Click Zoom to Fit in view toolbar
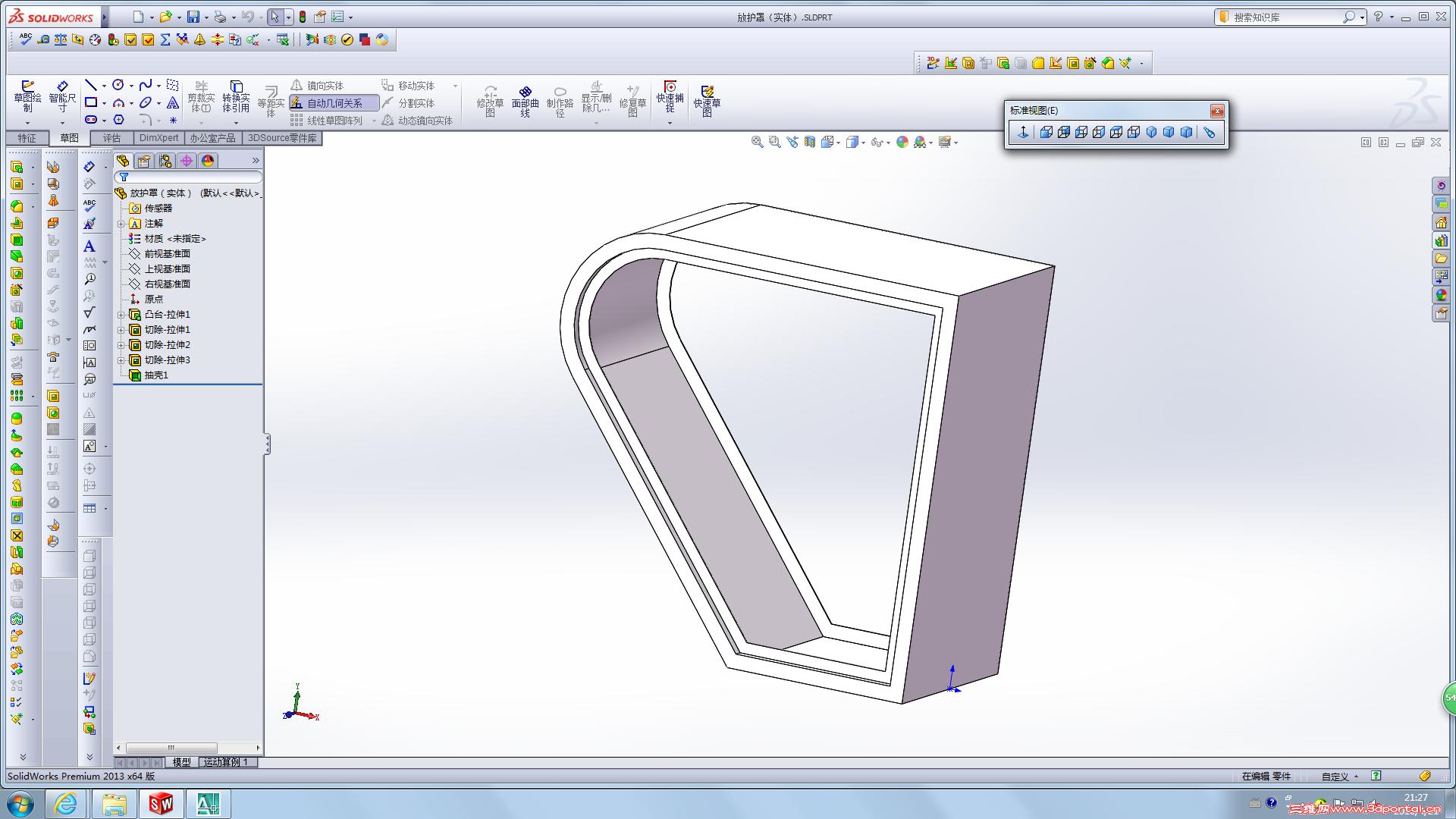1456x819 pixels. [757, 142]
